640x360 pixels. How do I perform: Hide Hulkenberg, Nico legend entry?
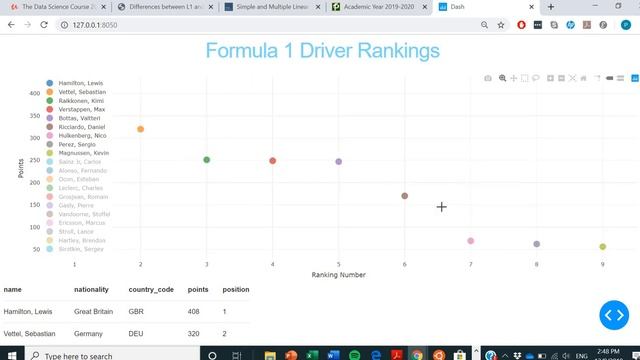click(x=76, y=136)
